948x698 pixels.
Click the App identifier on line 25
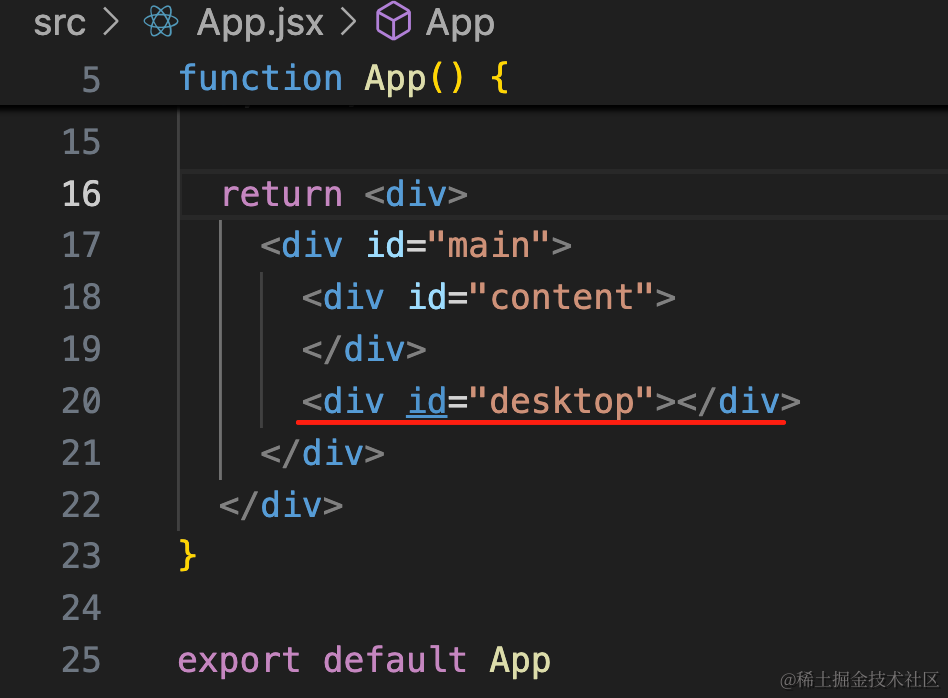click(x=520, y=661)
